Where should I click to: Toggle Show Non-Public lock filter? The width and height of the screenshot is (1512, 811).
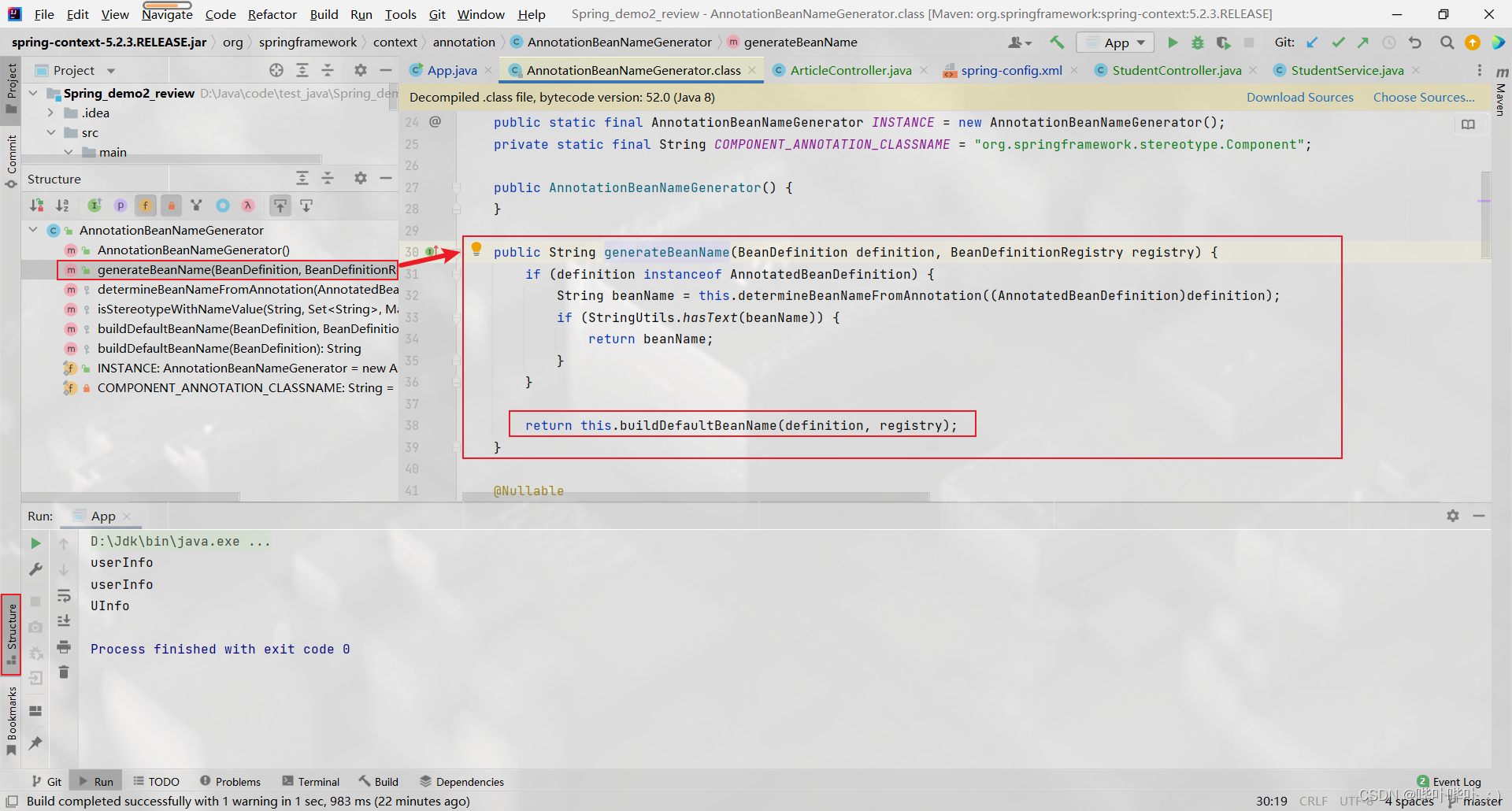click(x=171, y=206)
